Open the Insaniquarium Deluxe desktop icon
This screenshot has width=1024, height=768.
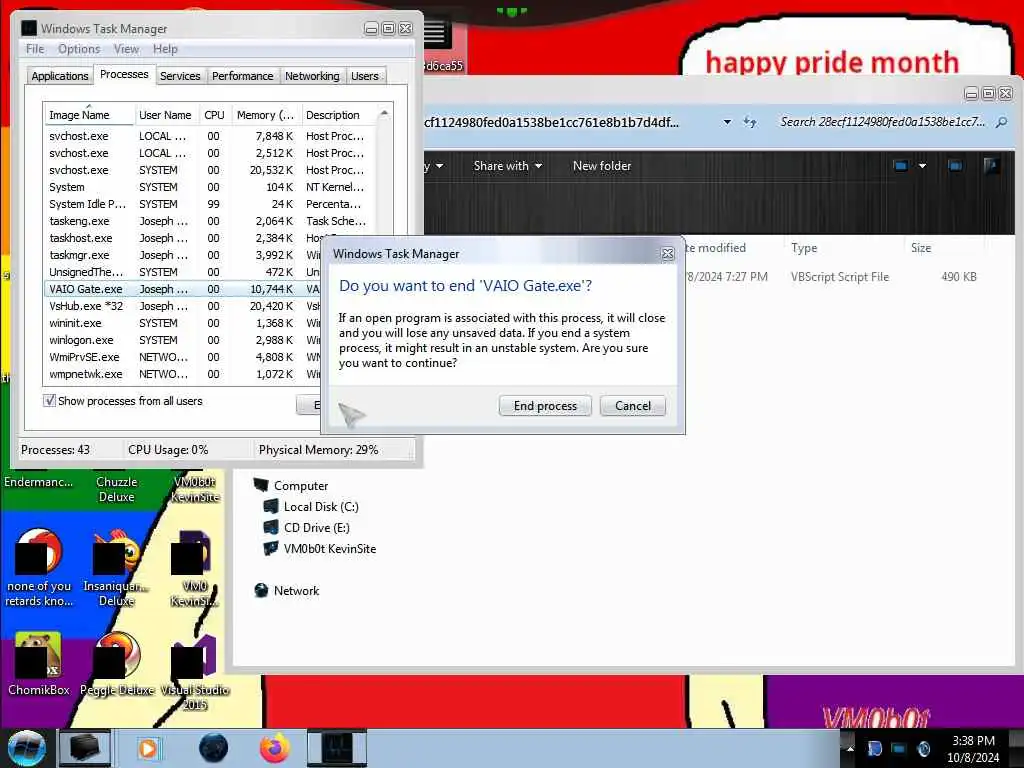117,568
